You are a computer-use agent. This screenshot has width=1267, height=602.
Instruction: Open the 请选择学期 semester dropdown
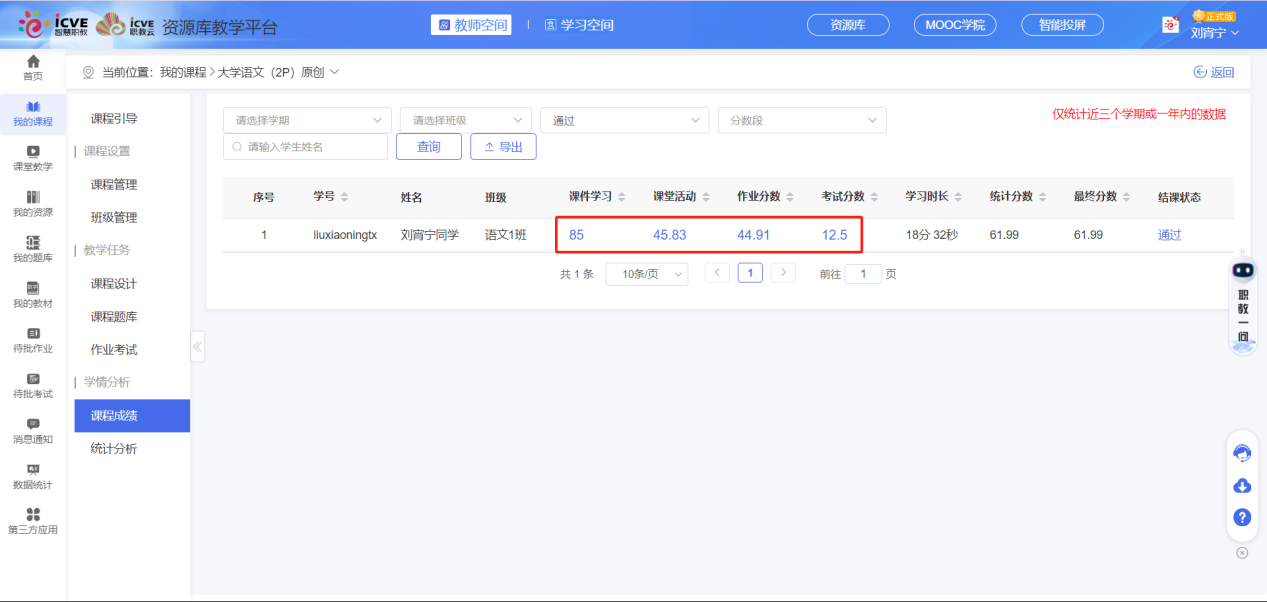click(x=307, y=119)
